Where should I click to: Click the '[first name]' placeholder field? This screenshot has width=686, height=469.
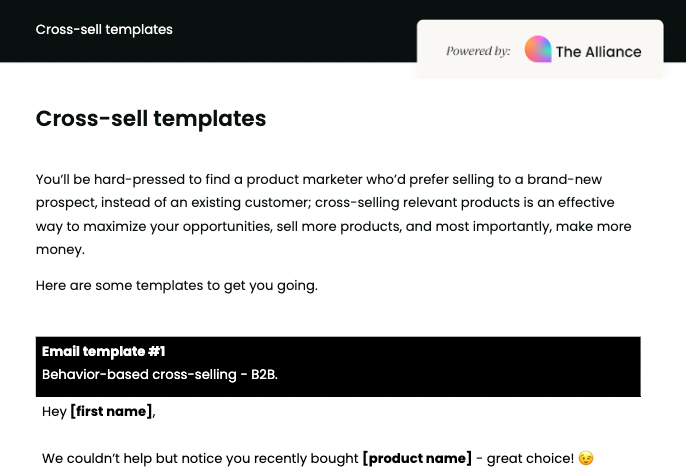[111, 411]
